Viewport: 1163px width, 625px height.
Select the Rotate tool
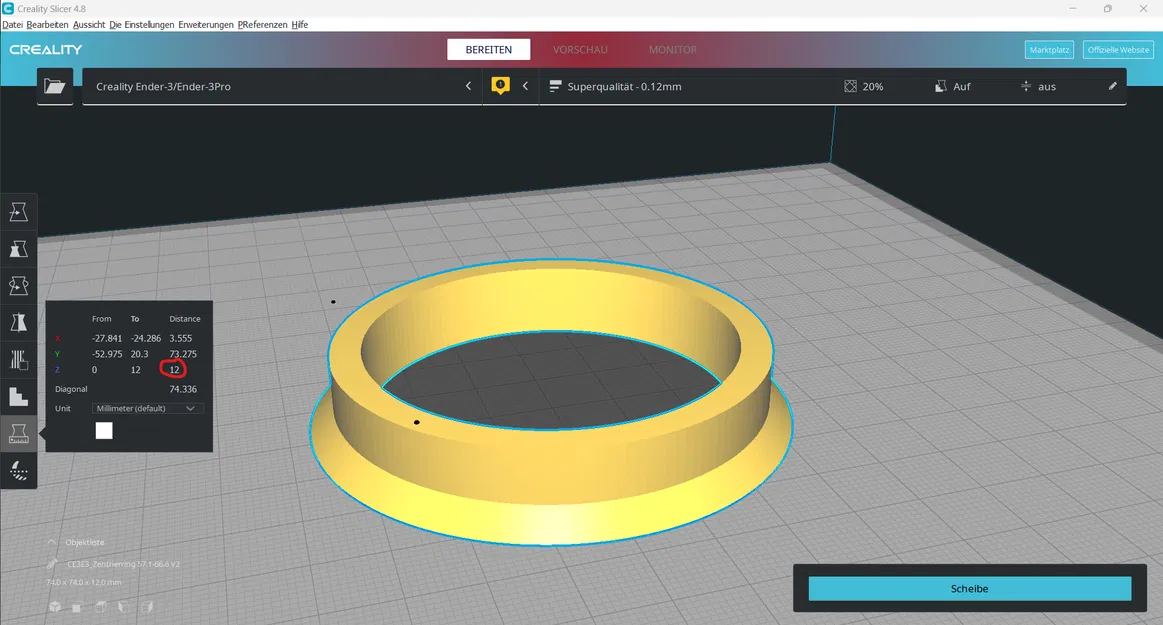(18, 285)
